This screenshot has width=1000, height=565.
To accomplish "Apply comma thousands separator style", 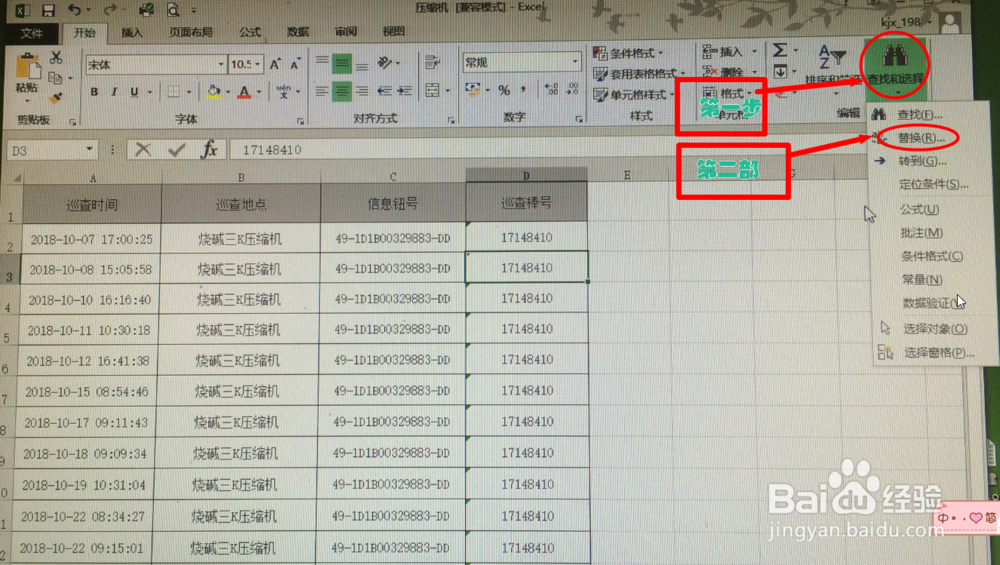I will coord(523,90).
